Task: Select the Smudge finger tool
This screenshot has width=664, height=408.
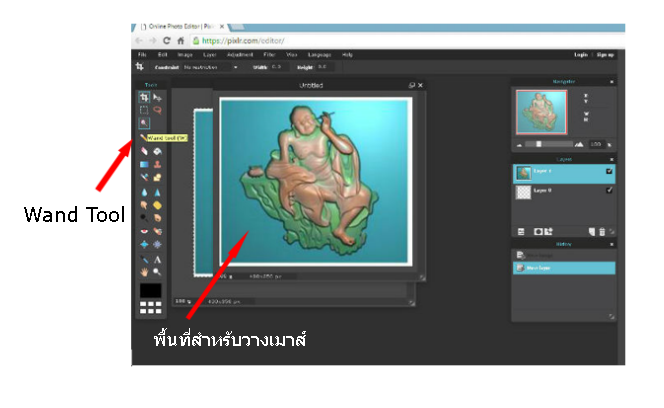Action: 144,205
